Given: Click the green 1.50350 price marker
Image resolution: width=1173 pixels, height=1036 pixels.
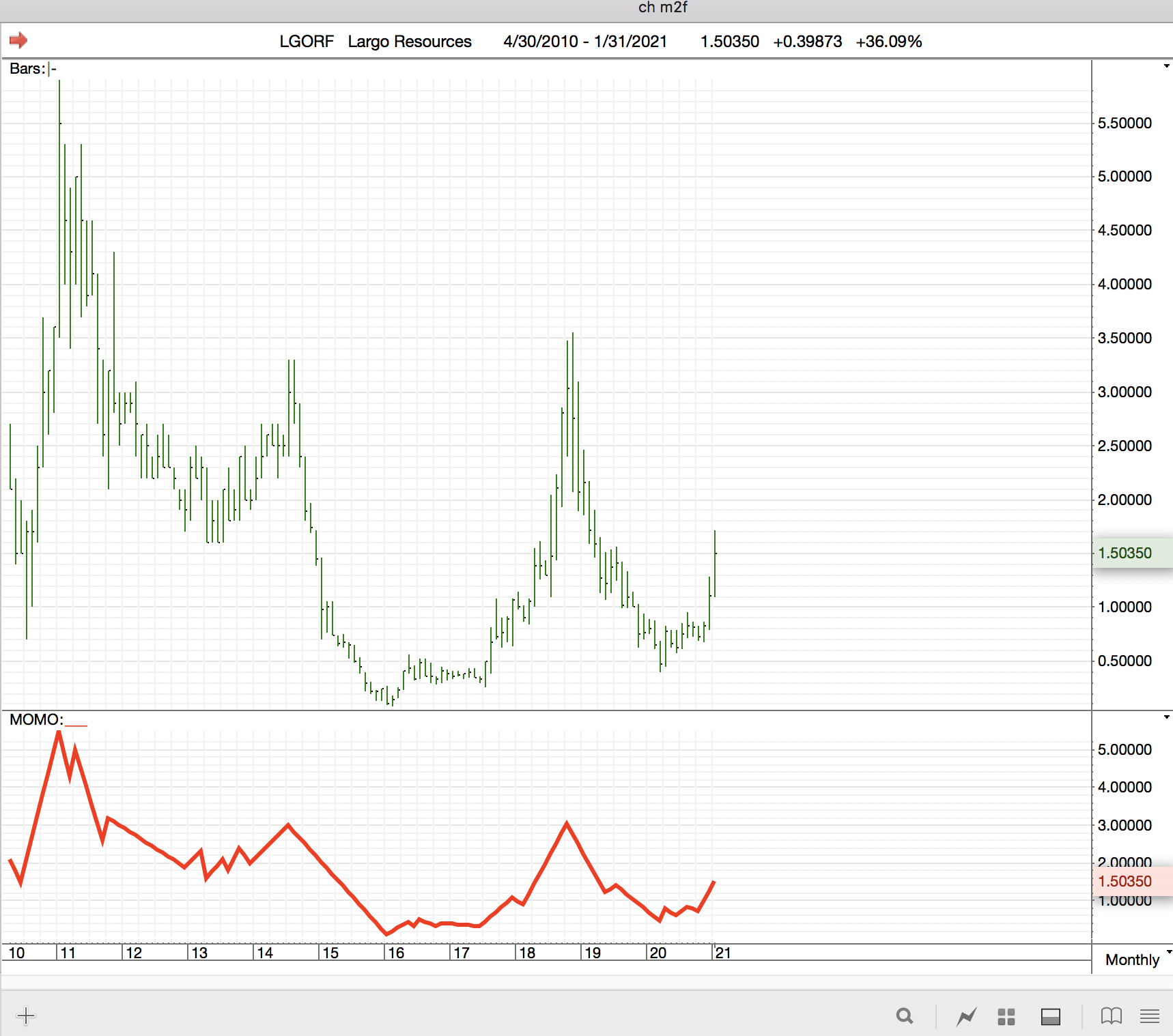Looking at the screenshot, I should [x=1132, y=553].
